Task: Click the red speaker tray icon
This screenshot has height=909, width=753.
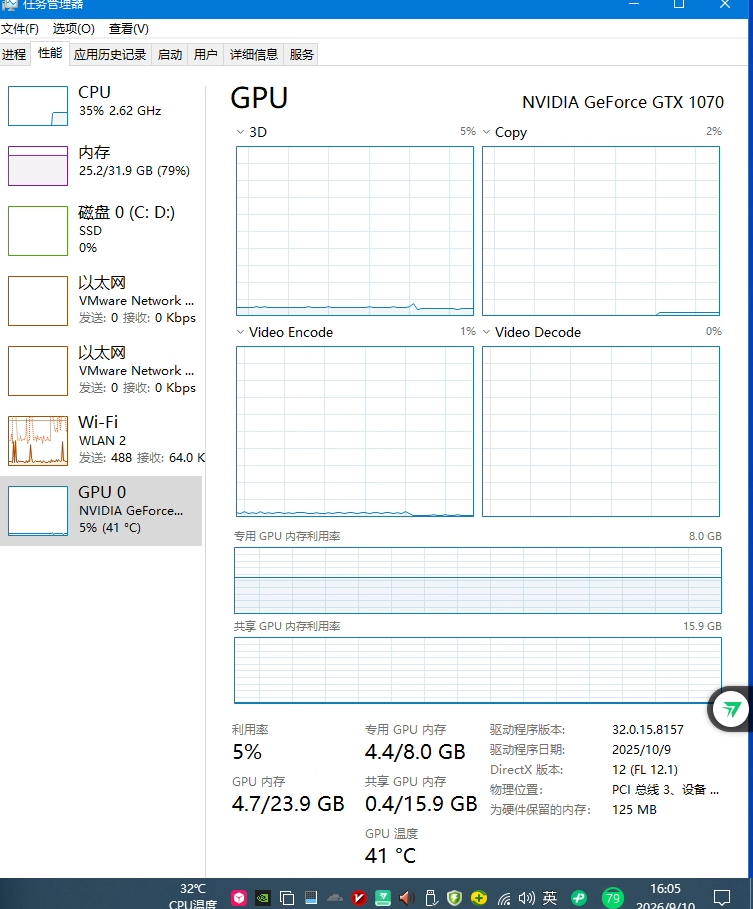Action: click(x=406, y=898)
